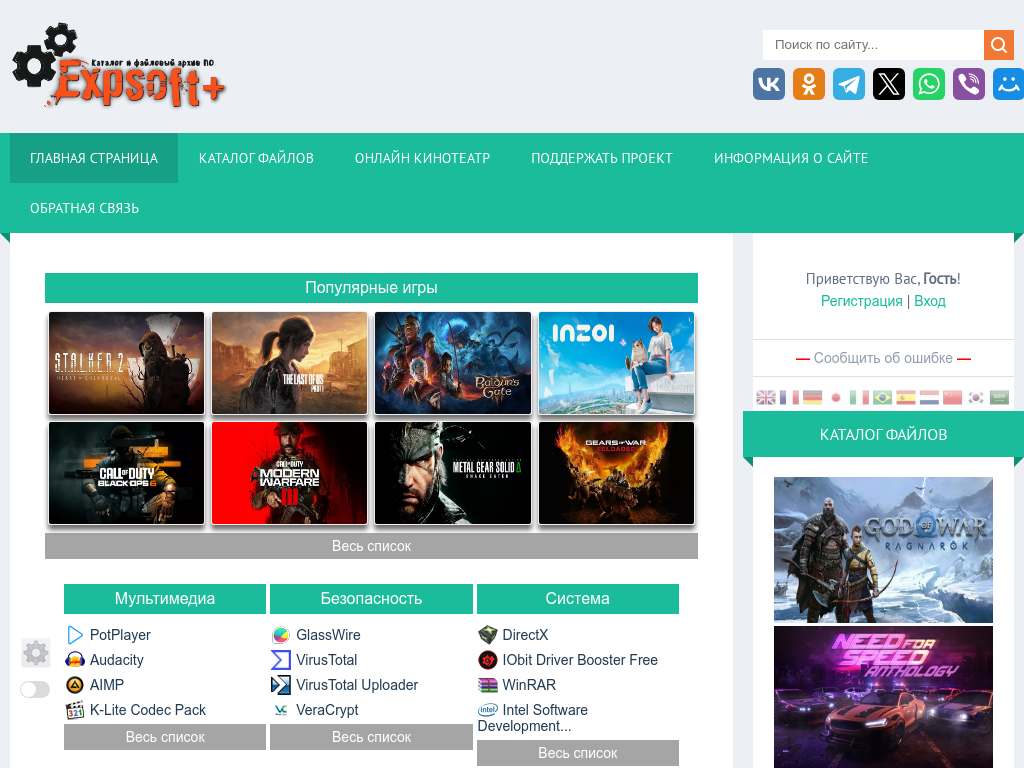
Task: Select the Japanese flag language
Action: [x=836, y=397]
